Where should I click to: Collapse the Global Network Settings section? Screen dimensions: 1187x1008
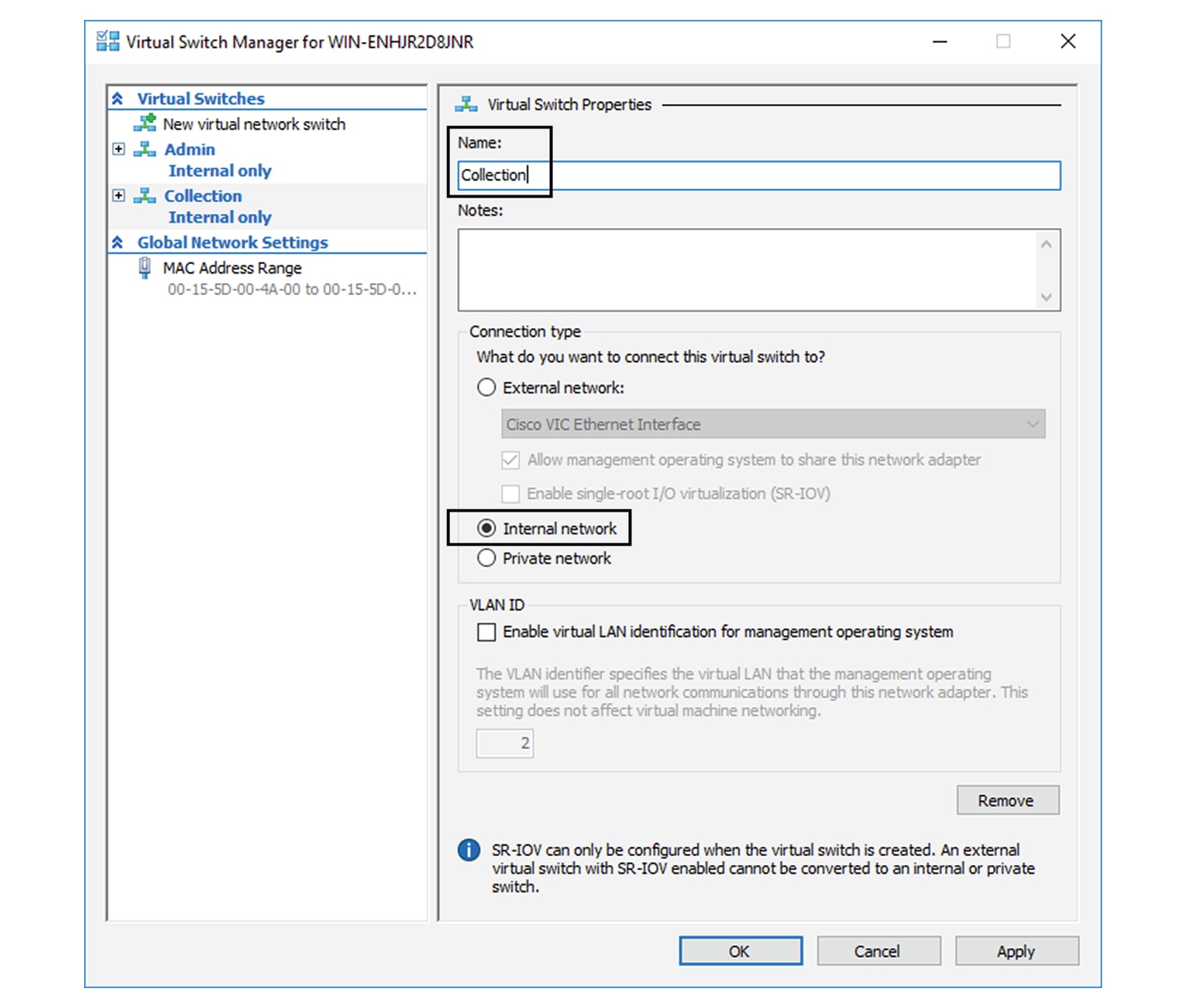(x=118, y=242)
